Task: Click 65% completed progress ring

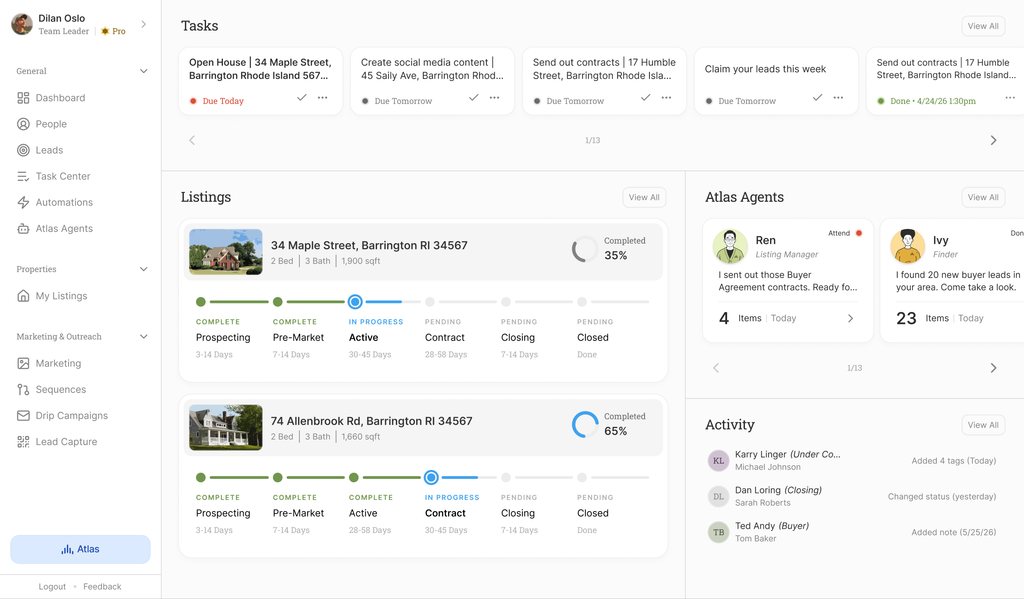Action: click(x=584, y=425)
